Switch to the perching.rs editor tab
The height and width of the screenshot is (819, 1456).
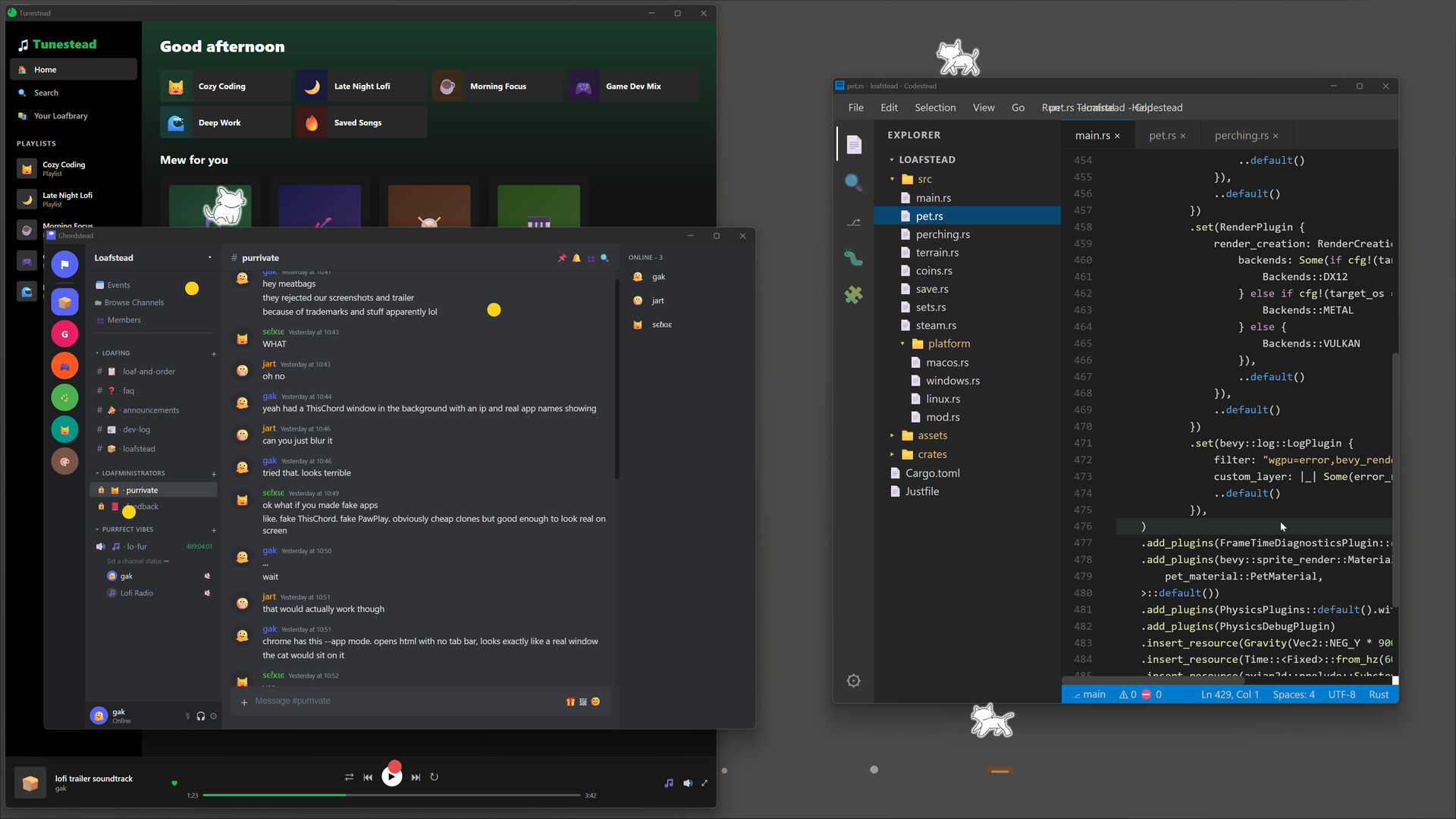pos(1241,136)
